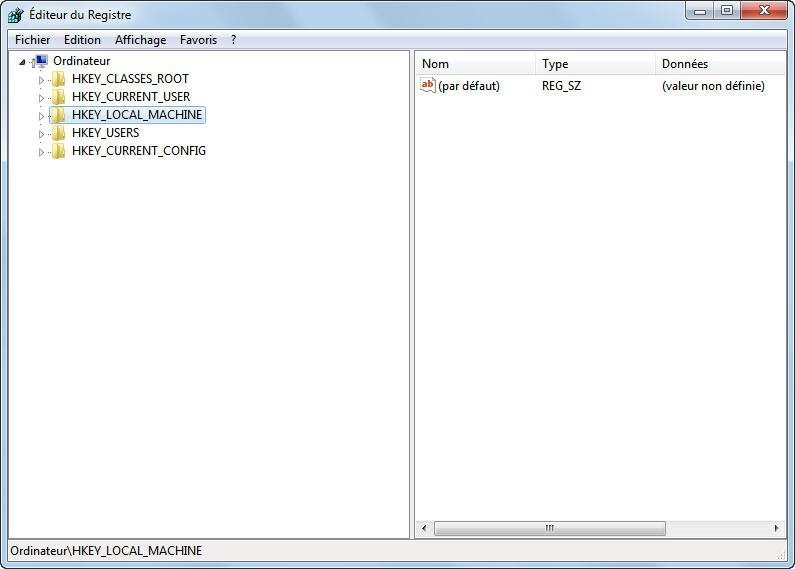Open the Affichage menu
The image size is (795, 569).
[x=140, y=40]
